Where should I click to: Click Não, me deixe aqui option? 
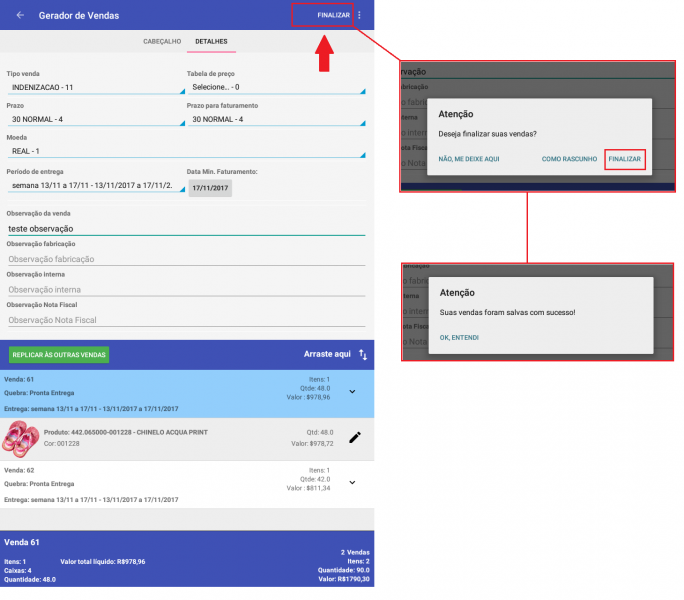[x=469, y=159]
